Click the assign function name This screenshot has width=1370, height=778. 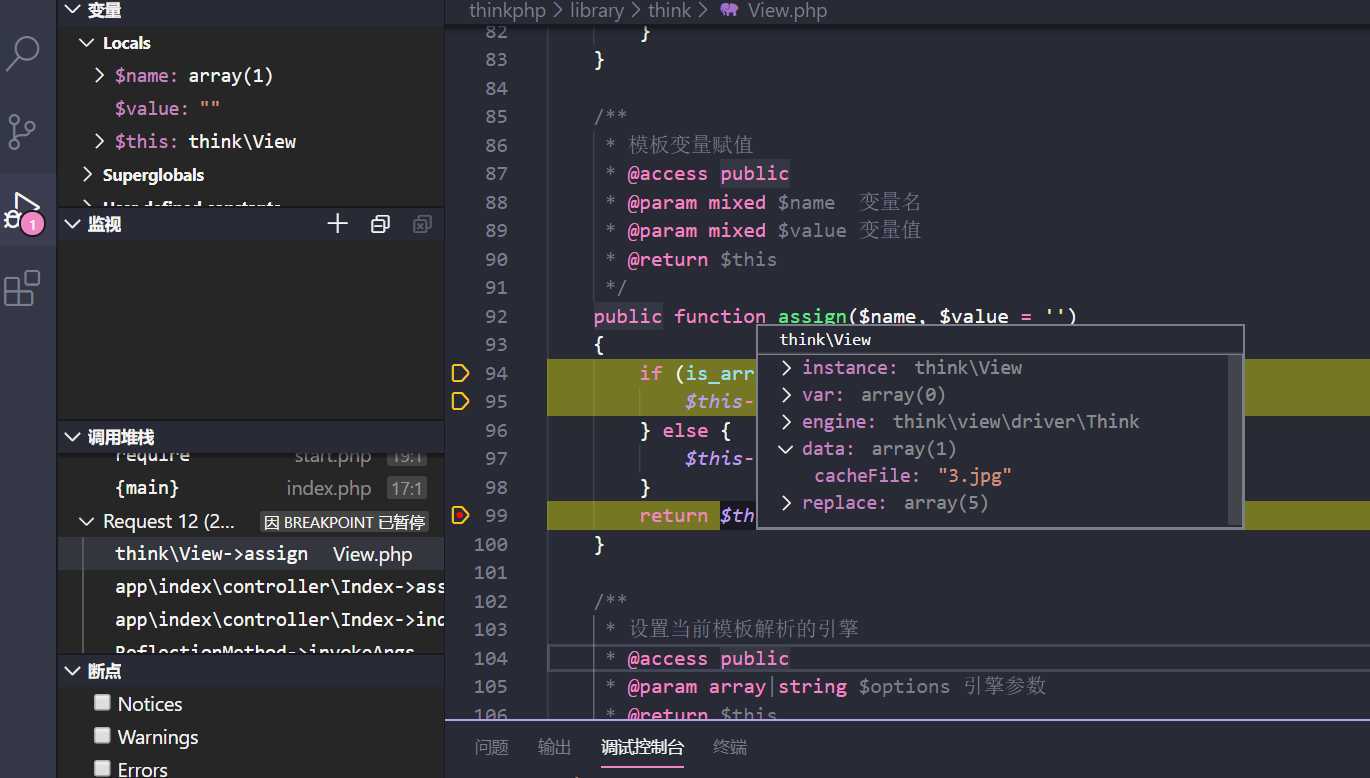point(812,316)
